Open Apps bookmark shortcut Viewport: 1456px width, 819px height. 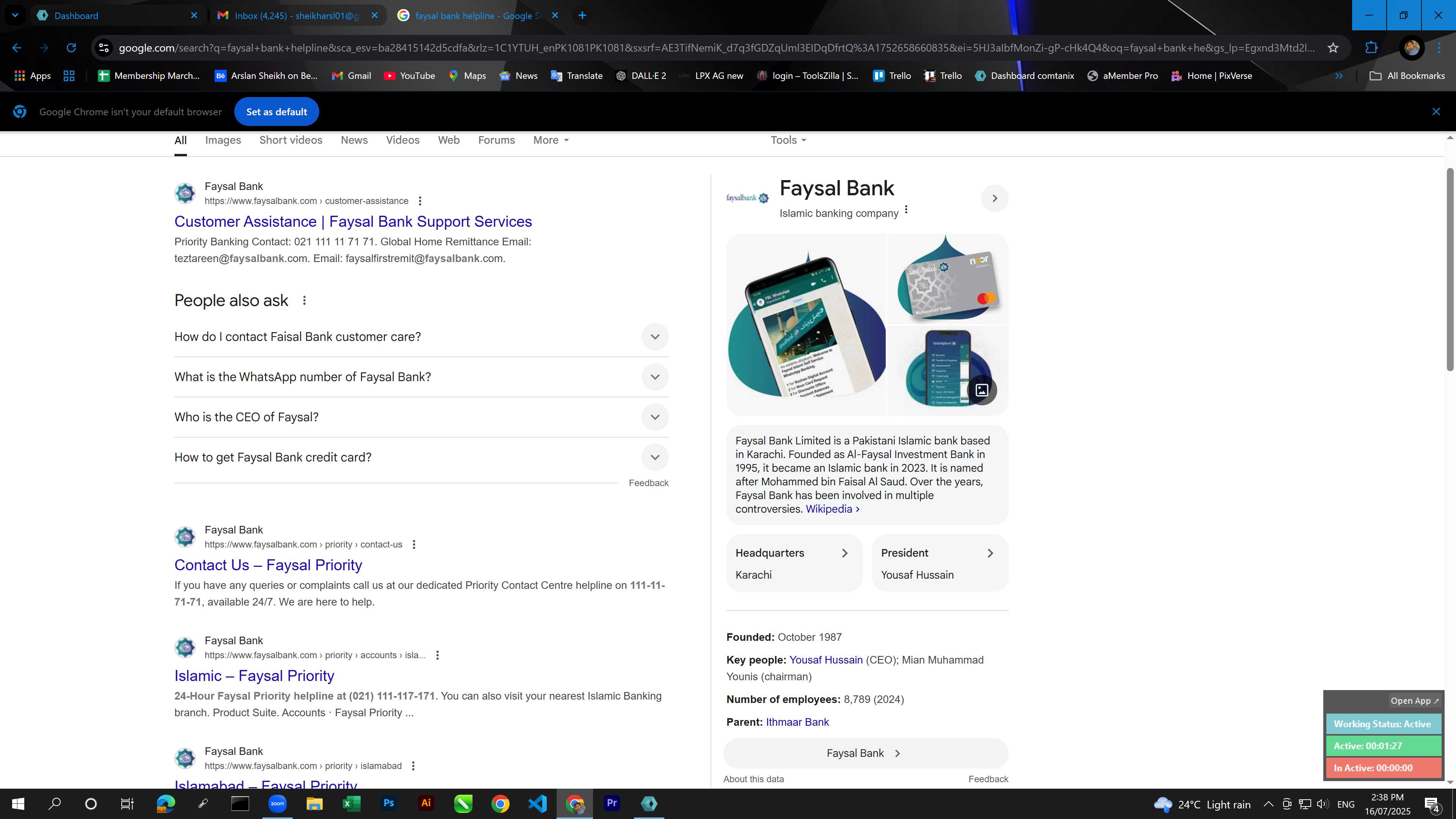(x=32, y=76)
